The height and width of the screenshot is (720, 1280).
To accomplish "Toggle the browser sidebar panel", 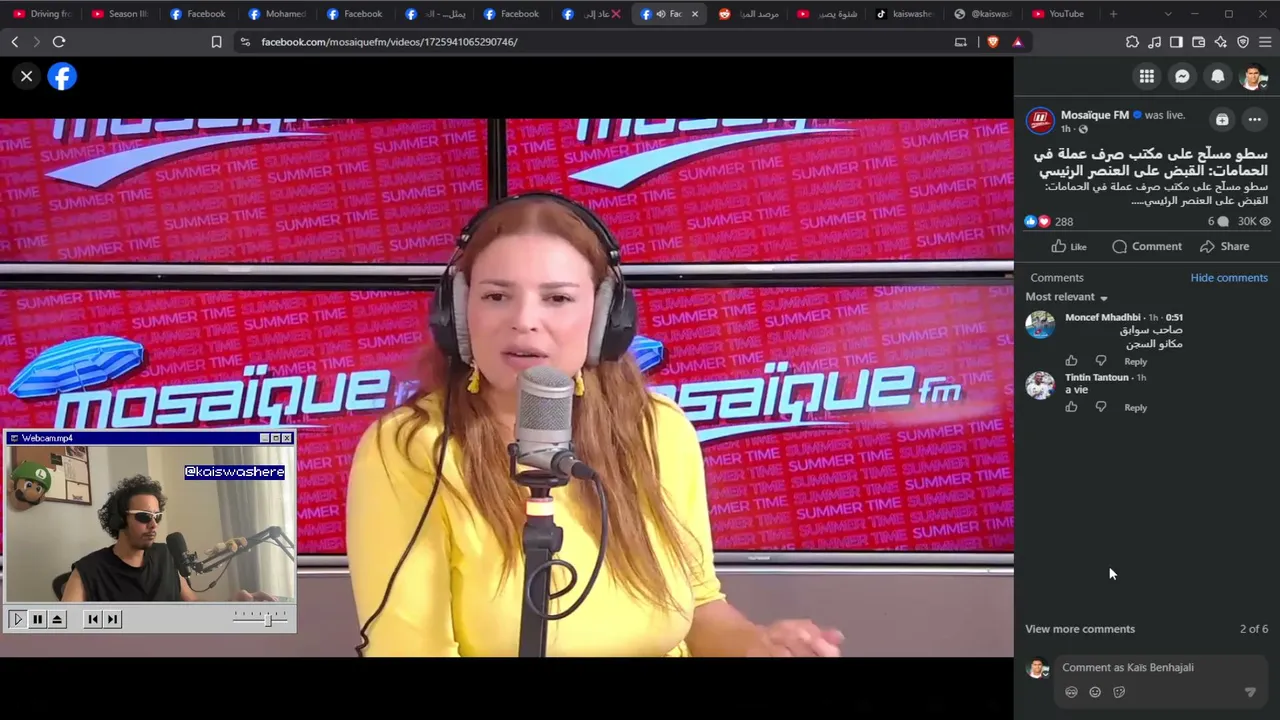I will tap(1176, 42).
